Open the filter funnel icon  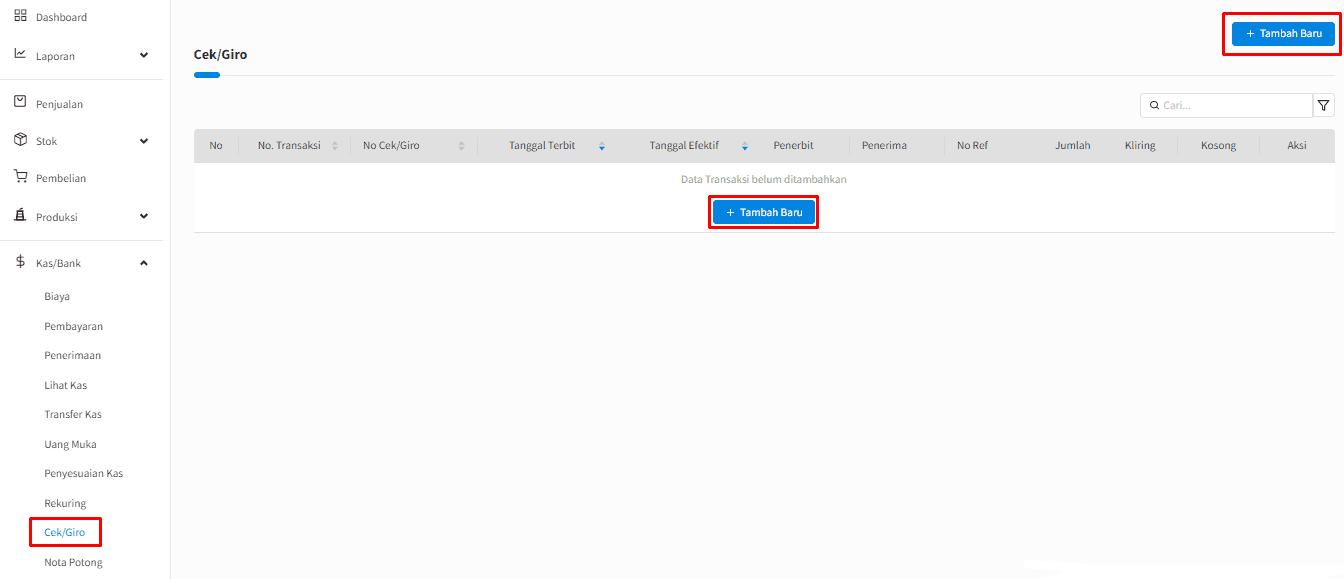1324,104
